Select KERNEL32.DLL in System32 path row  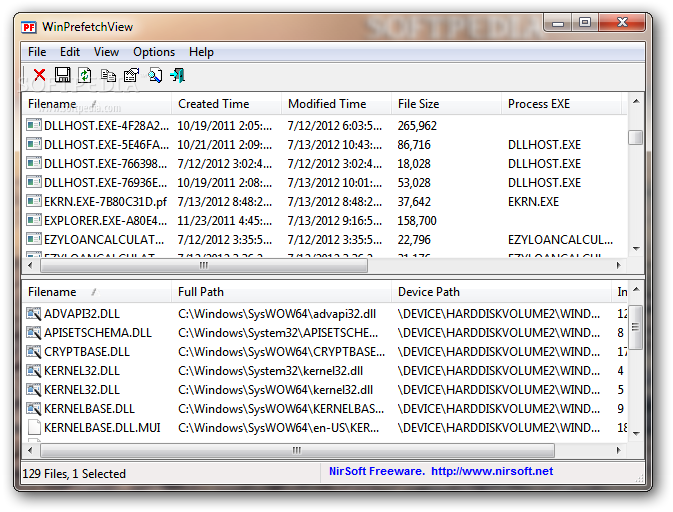click(324, 370)
